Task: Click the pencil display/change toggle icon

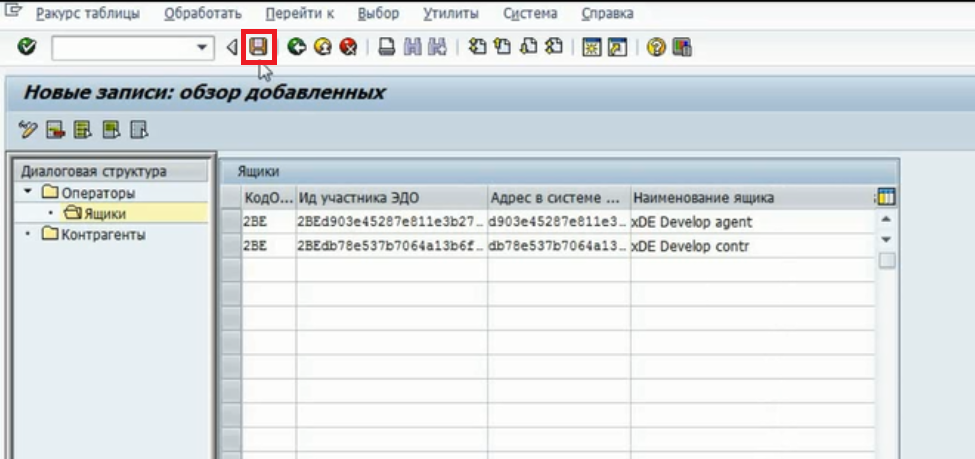Action: (27, 129)
